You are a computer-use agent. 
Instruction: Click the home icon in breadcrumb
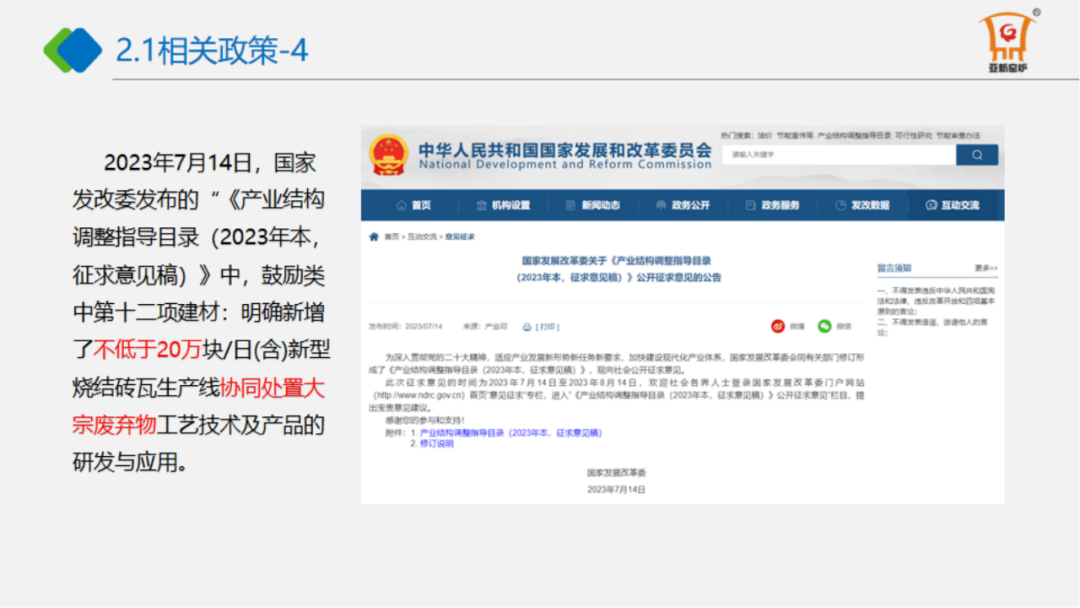click(x=374, y=237)
